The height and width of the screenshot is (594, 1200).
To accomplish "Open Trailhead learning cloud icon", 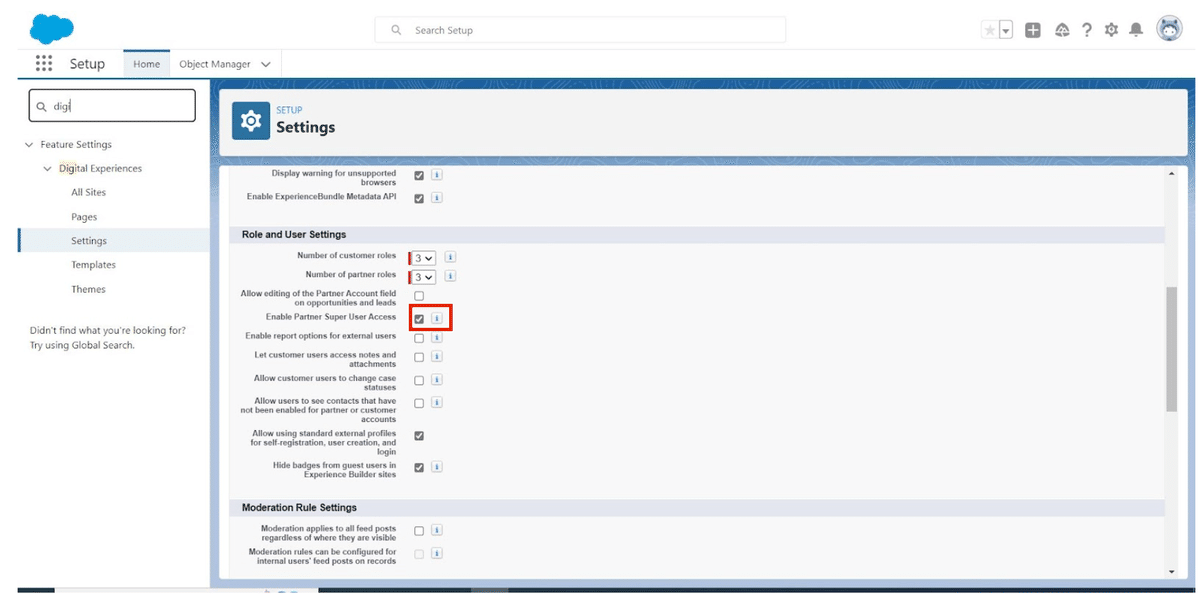I will [1061, 30].
